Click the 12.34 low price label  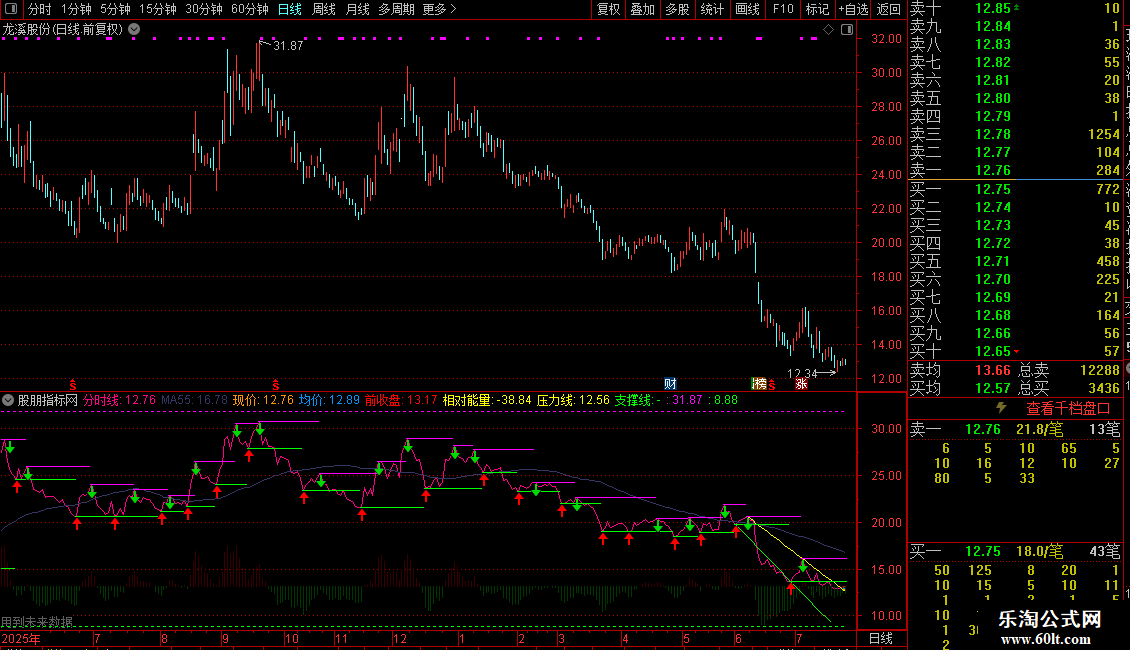point(802,373)
